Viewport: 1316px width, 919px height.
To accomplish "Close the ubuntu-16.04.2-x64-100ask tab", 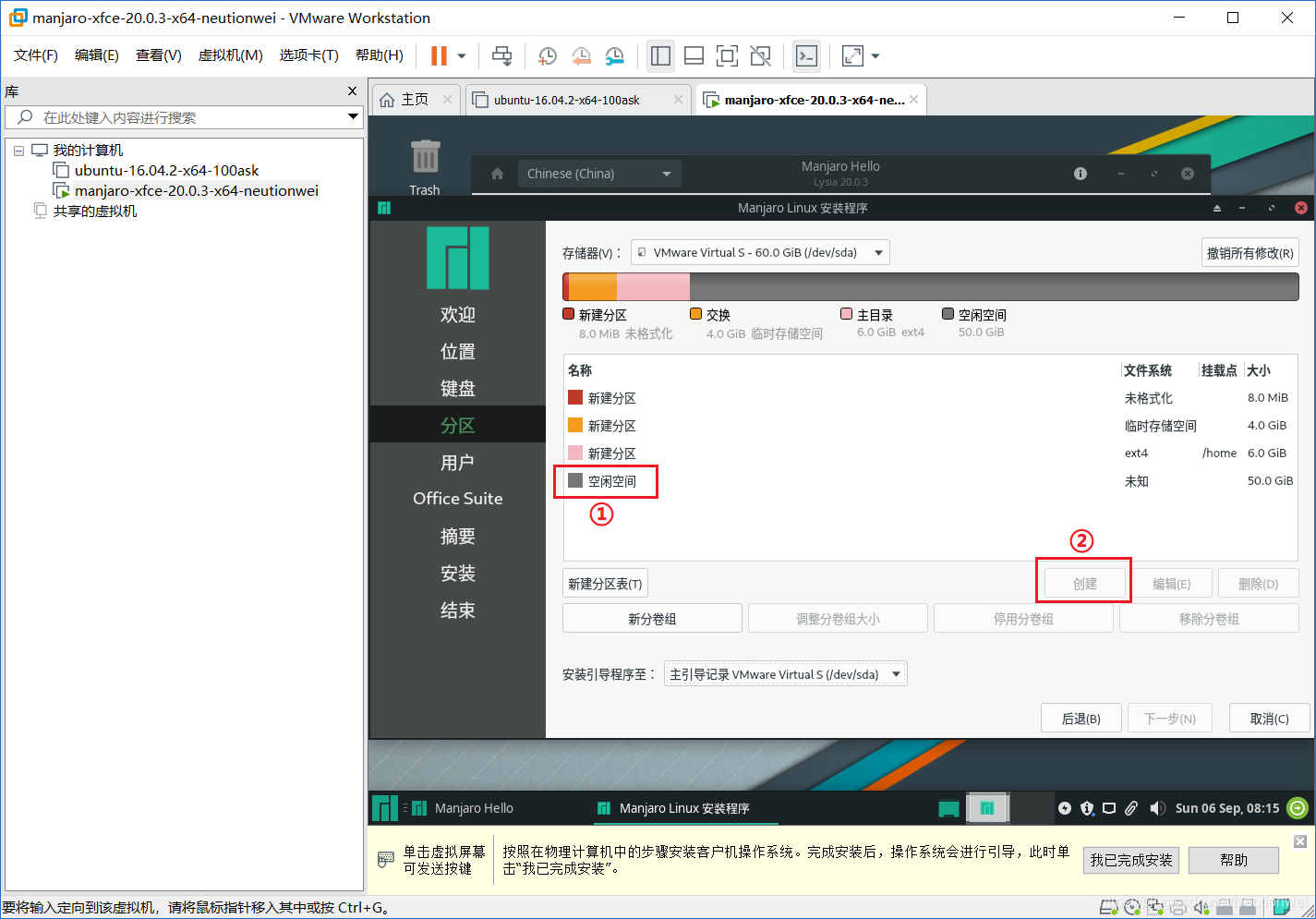I will coord(678,100).
